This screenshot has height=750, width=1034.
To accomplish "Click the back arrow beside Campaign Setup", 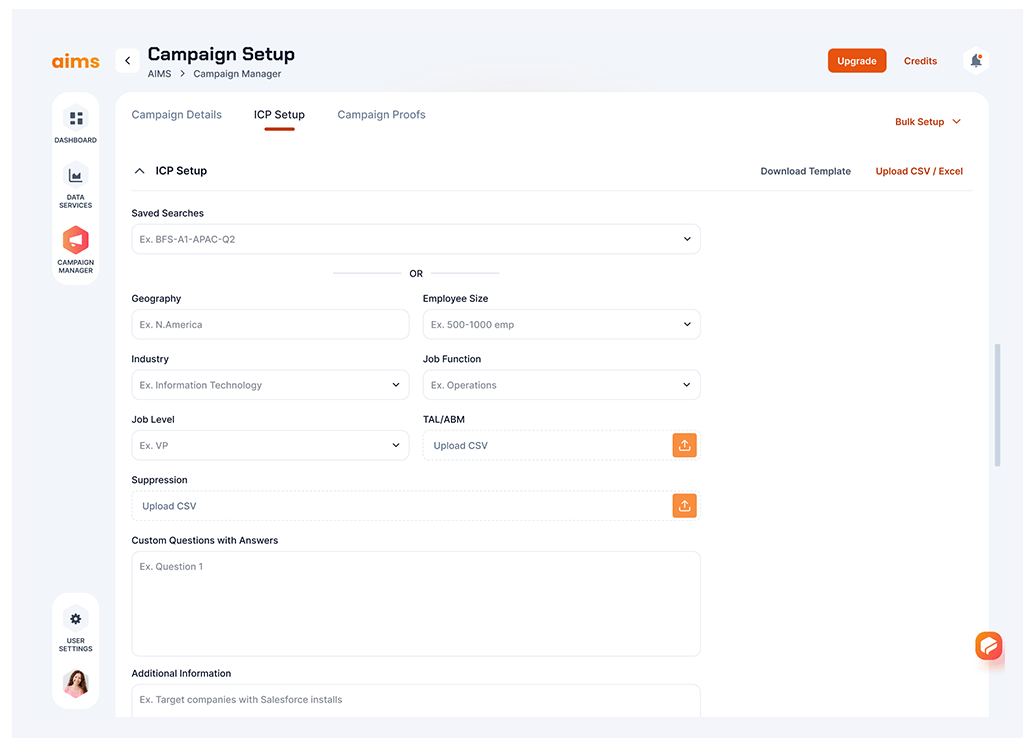I will pos(127,61).
